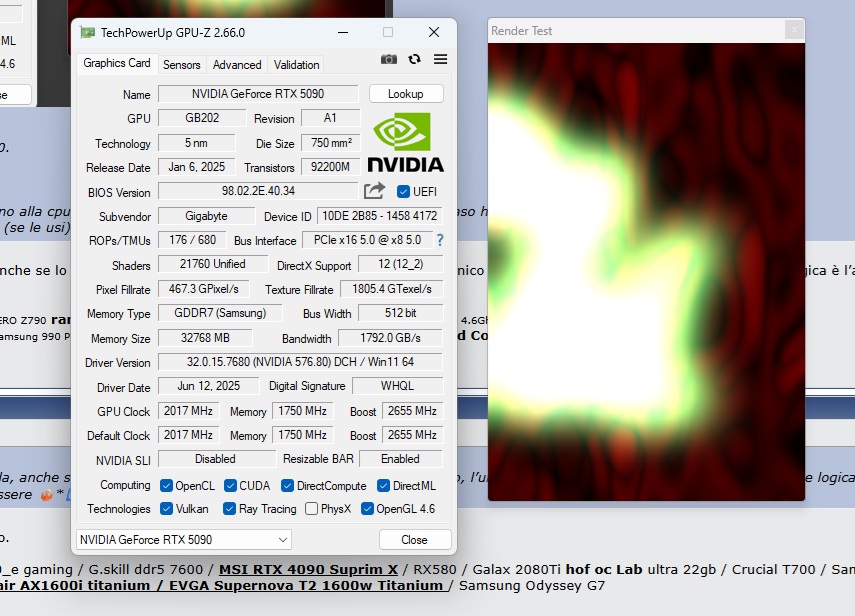Toggle the OpenCL checkbox
Image resolution: width=855 pixels, height=616 pixels.
[x=166, y=485]
